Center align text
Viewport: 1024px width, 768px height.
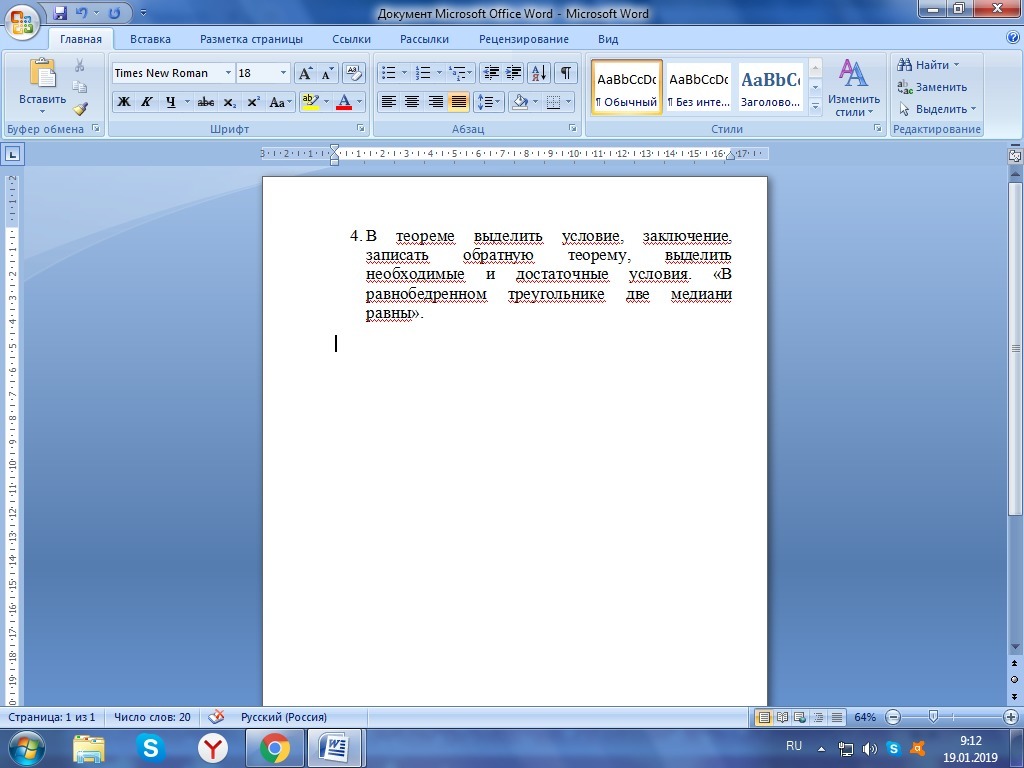[x=411, y=102]
